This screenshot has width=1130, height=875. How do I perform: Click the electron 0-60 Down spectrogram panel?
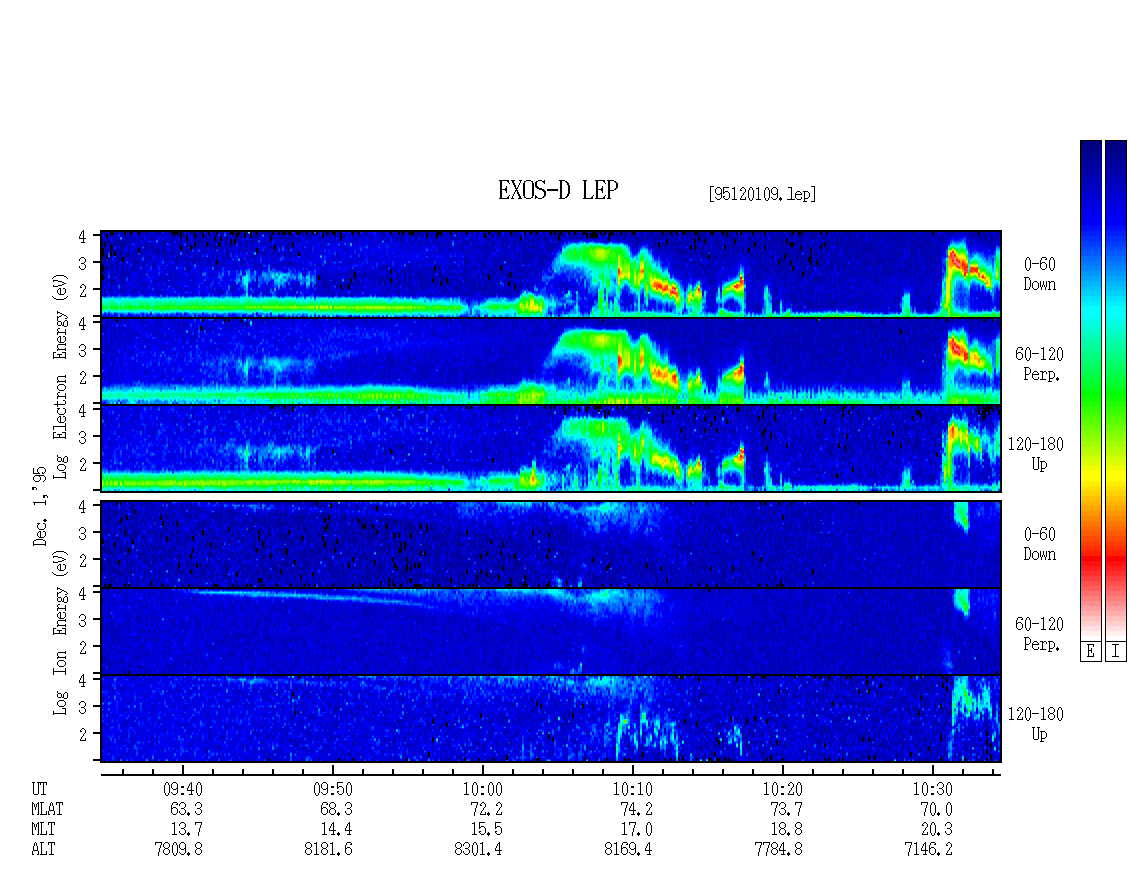(x=551, y=273)
